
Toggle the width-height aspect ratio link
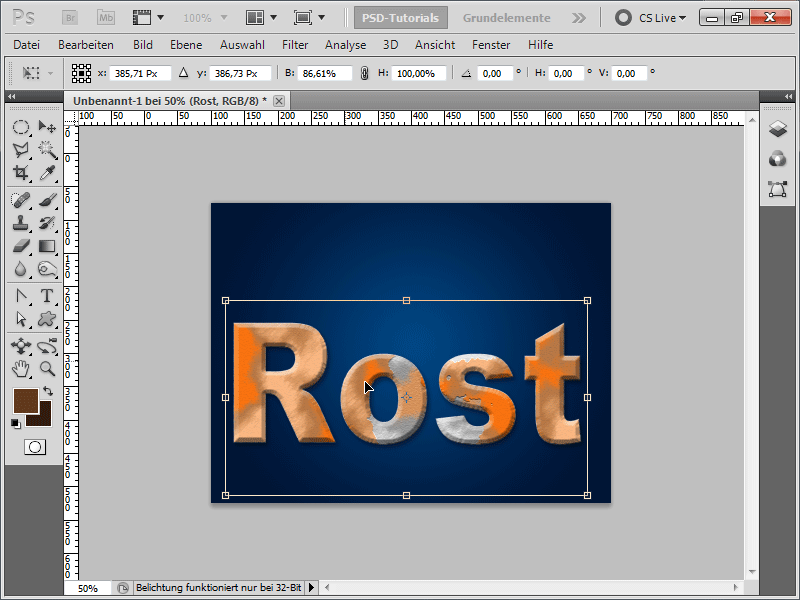tap(364, 73)
